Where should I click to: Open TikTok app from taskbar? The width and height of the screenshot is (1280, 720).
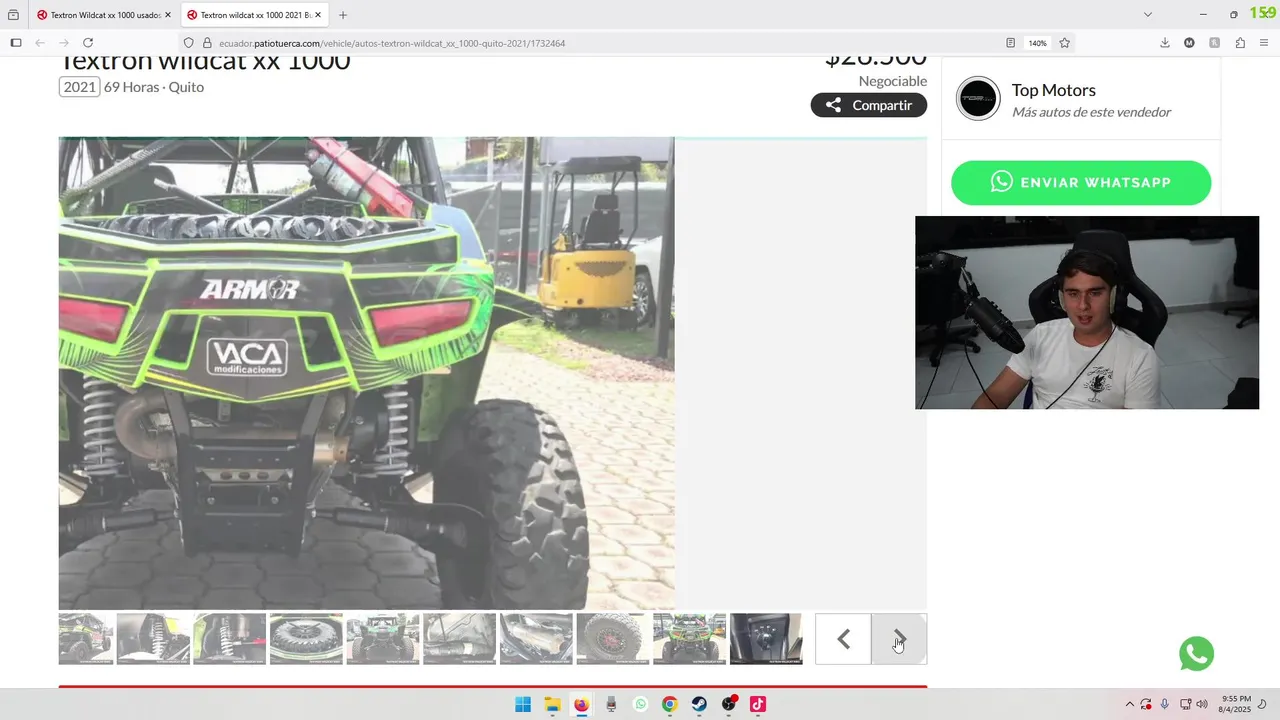(x=758, y=704)
